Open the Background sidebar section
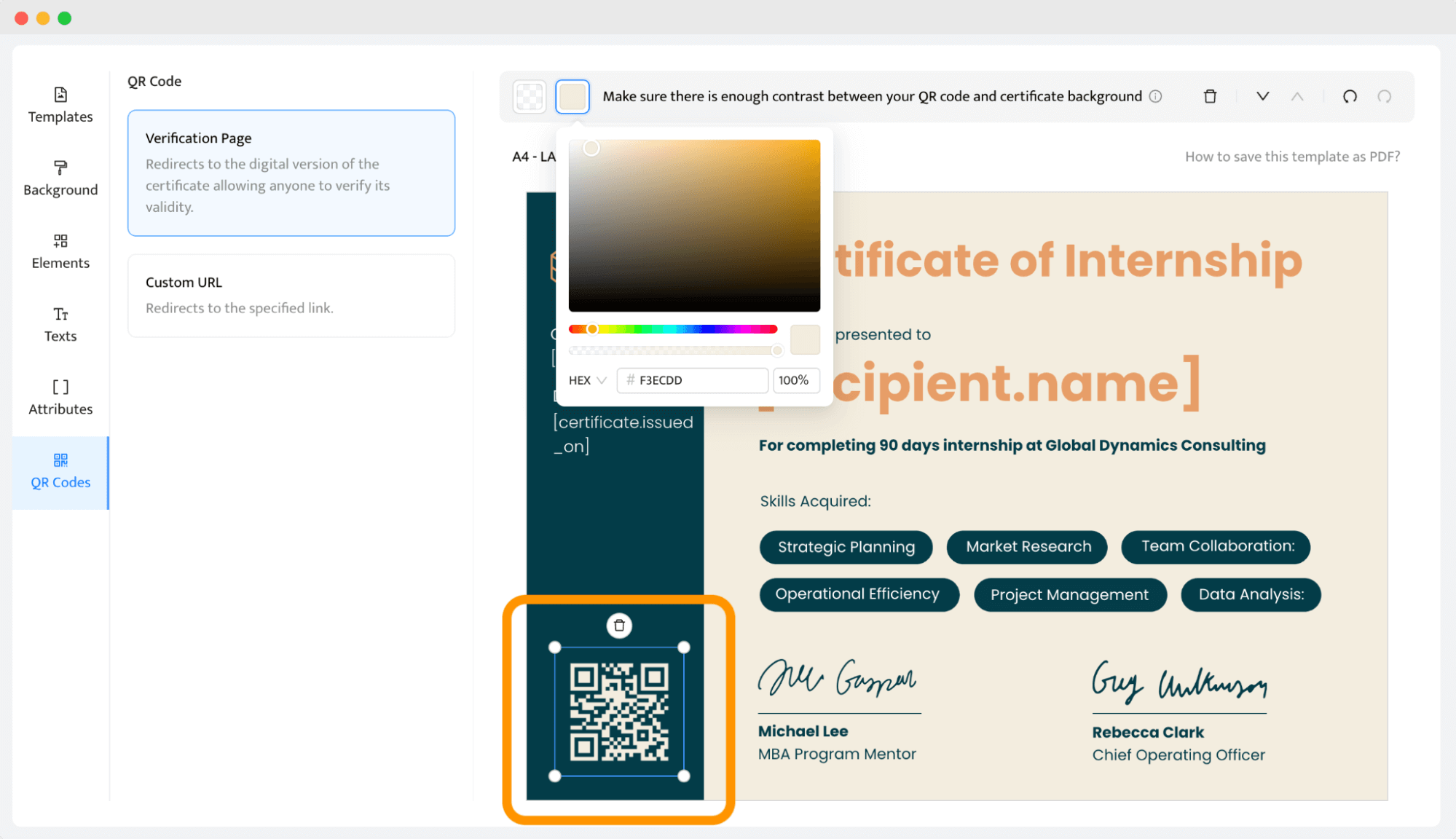 coord(60,178)
